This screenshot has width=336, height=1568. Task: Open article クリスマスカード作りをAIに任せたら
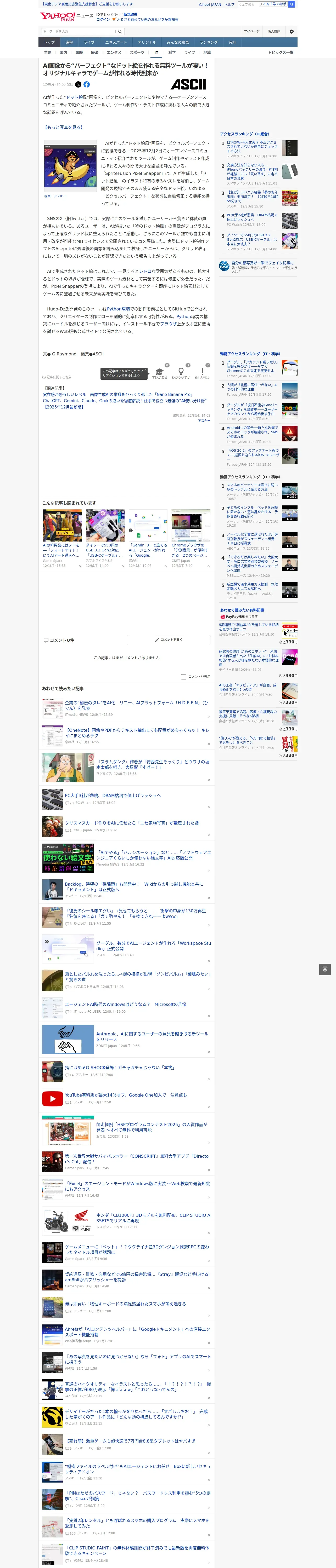132,823
